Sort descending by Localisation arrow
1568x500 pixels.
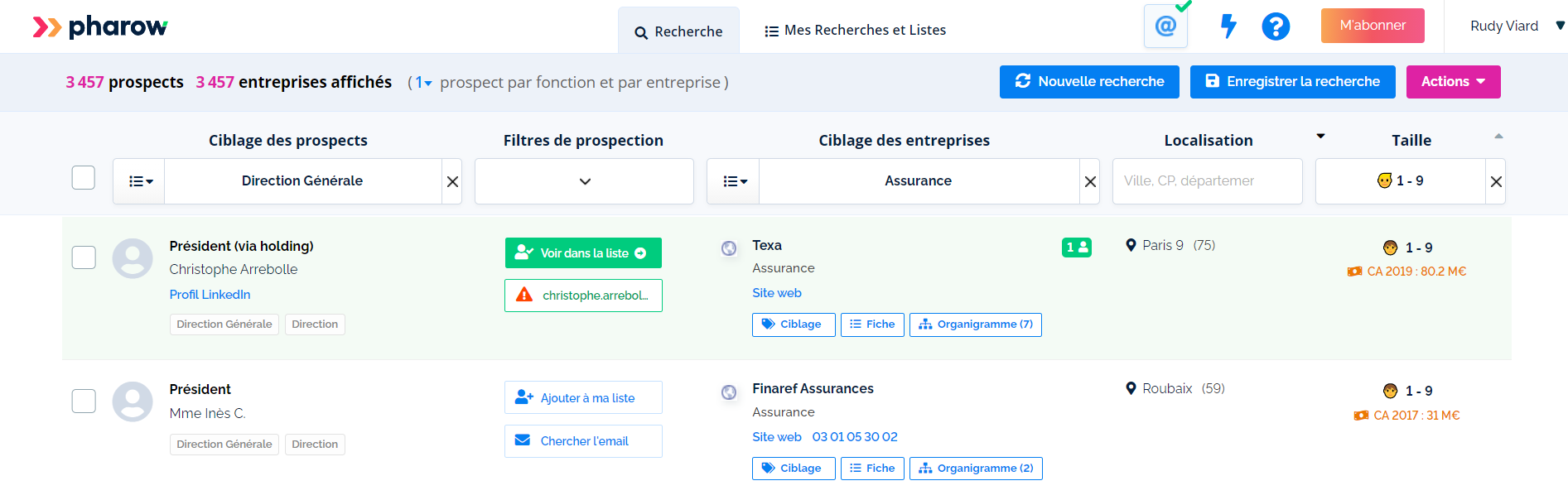click(1321, 136)
